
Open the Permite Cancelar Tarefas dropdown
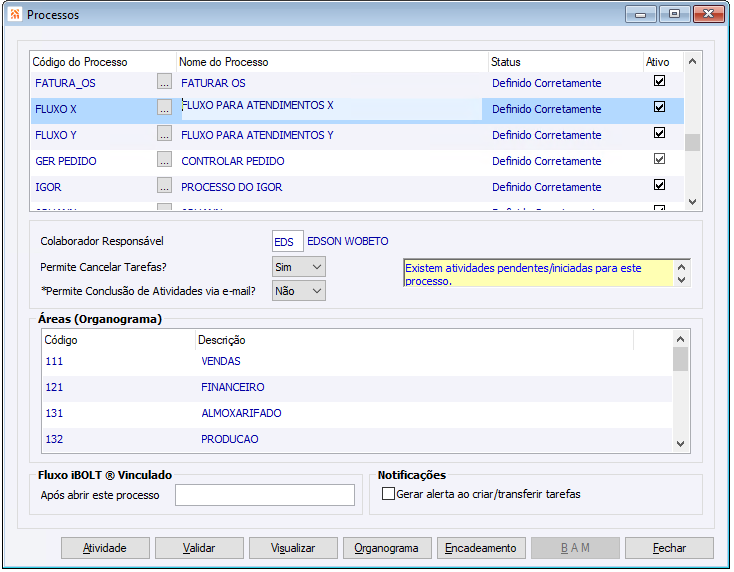click(x=299, y=267)
